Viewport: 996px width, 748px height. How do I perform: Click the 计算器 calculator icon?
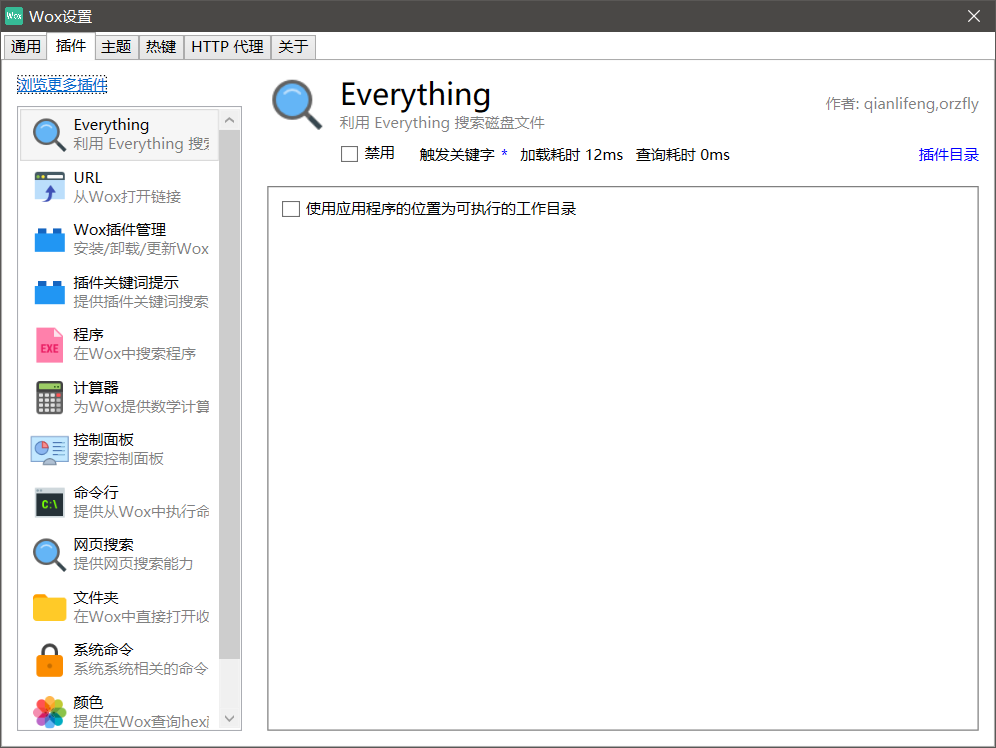pyautogui.click(x=49, y=397)
